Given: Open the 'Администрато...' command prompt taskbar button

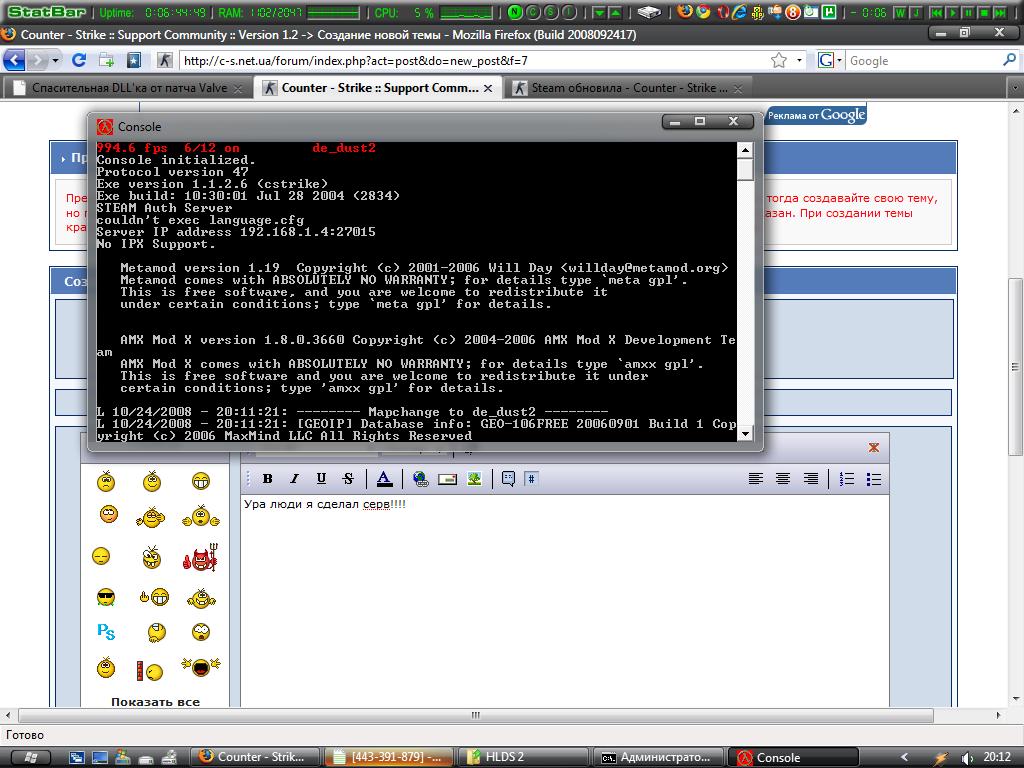Looking at the screenshot, I should pos(658,757).
